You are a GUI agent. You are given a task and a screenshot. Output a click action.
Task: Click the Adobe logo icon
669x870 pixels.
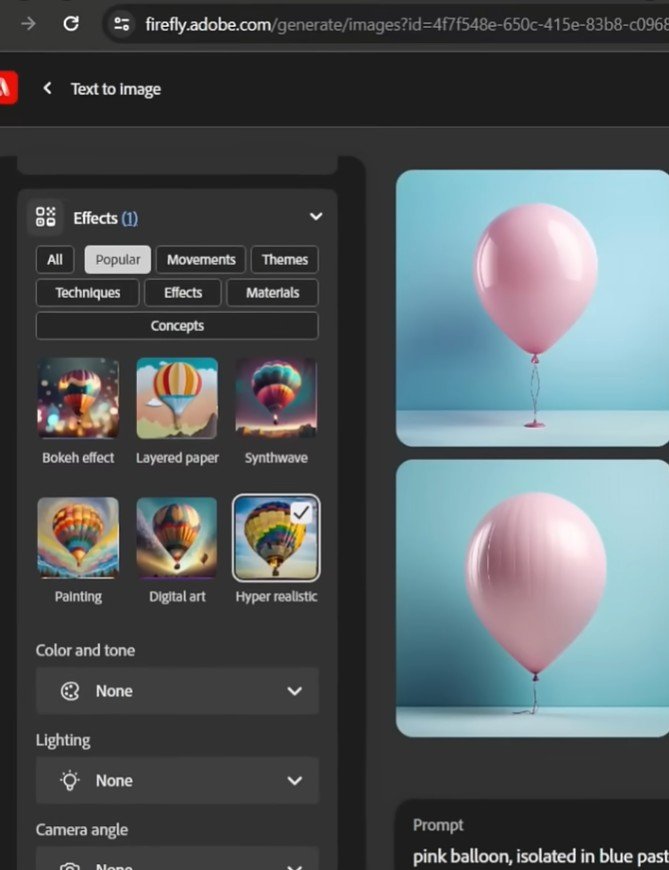coord(6,89)
